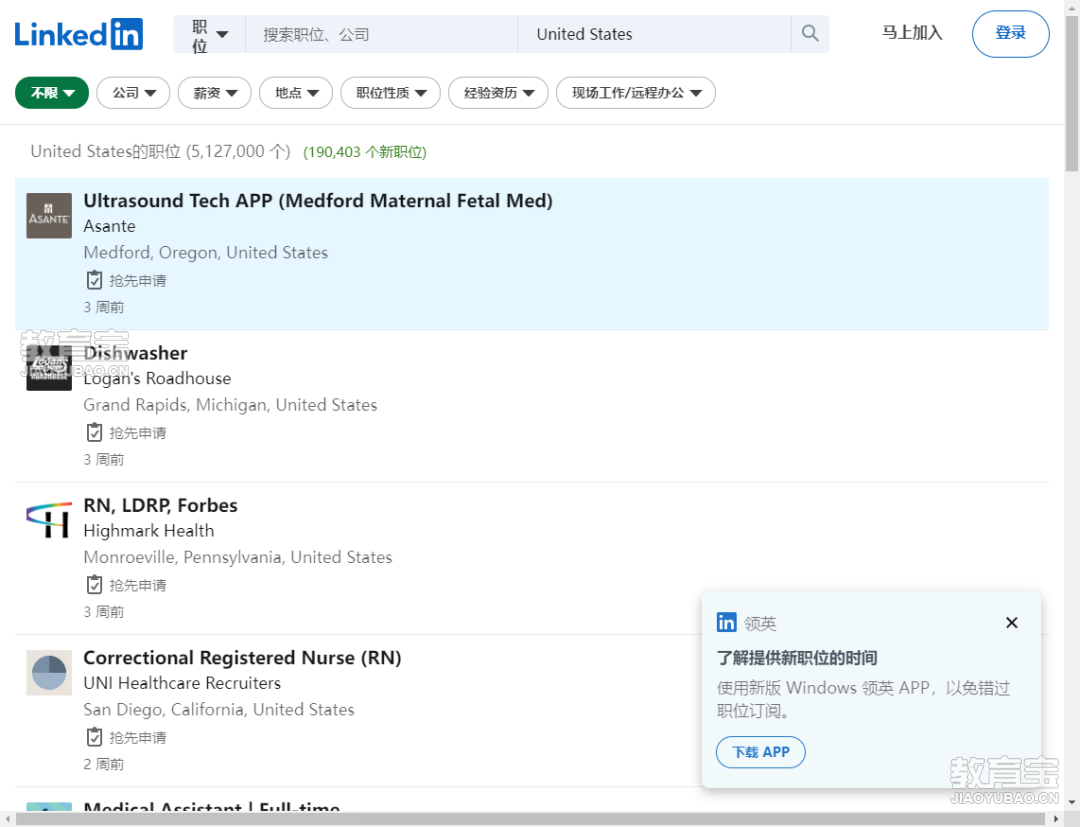The image size is (1080, 827).
Task: Click the Logan's Roadhouse logo thumbnail
Action: pyautogui.click(x=49, y=368)
